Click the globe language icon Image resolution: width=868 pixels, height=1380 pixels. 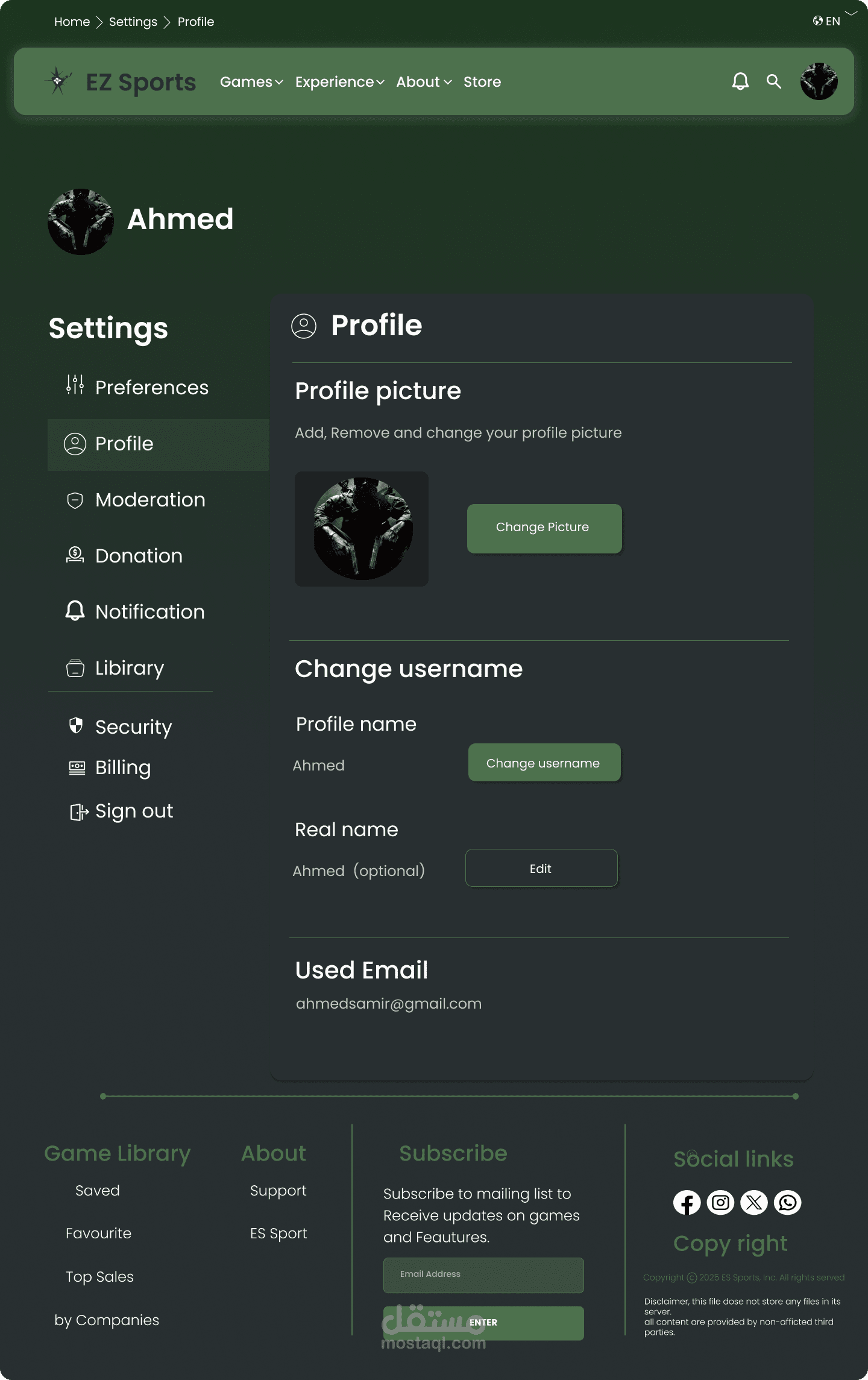818,21
